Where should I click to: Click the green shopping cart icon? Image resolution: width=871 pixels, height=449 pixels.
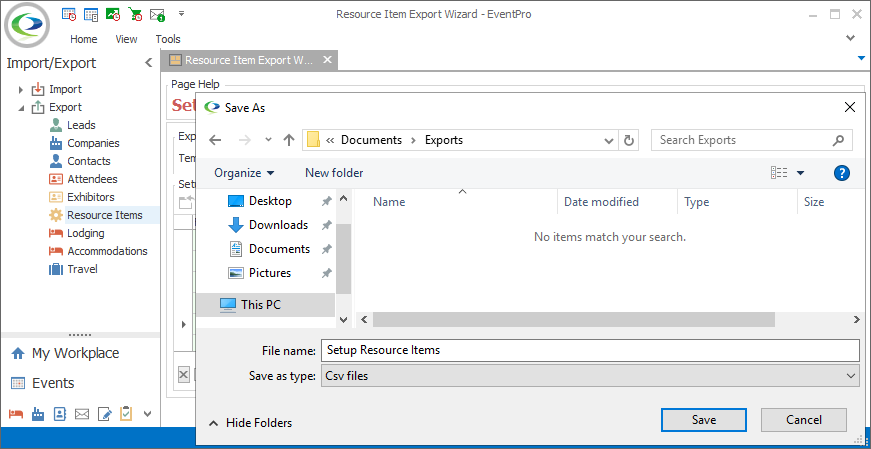136,14
